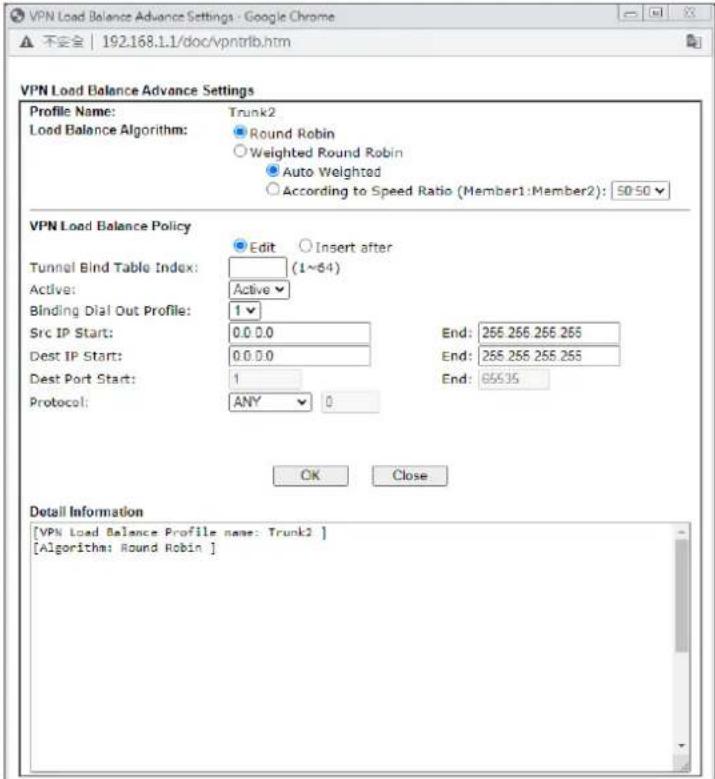Click the VPN Load Balance Policy heading
The height and width of the screenshot is (779, 715).
(110, 226)
